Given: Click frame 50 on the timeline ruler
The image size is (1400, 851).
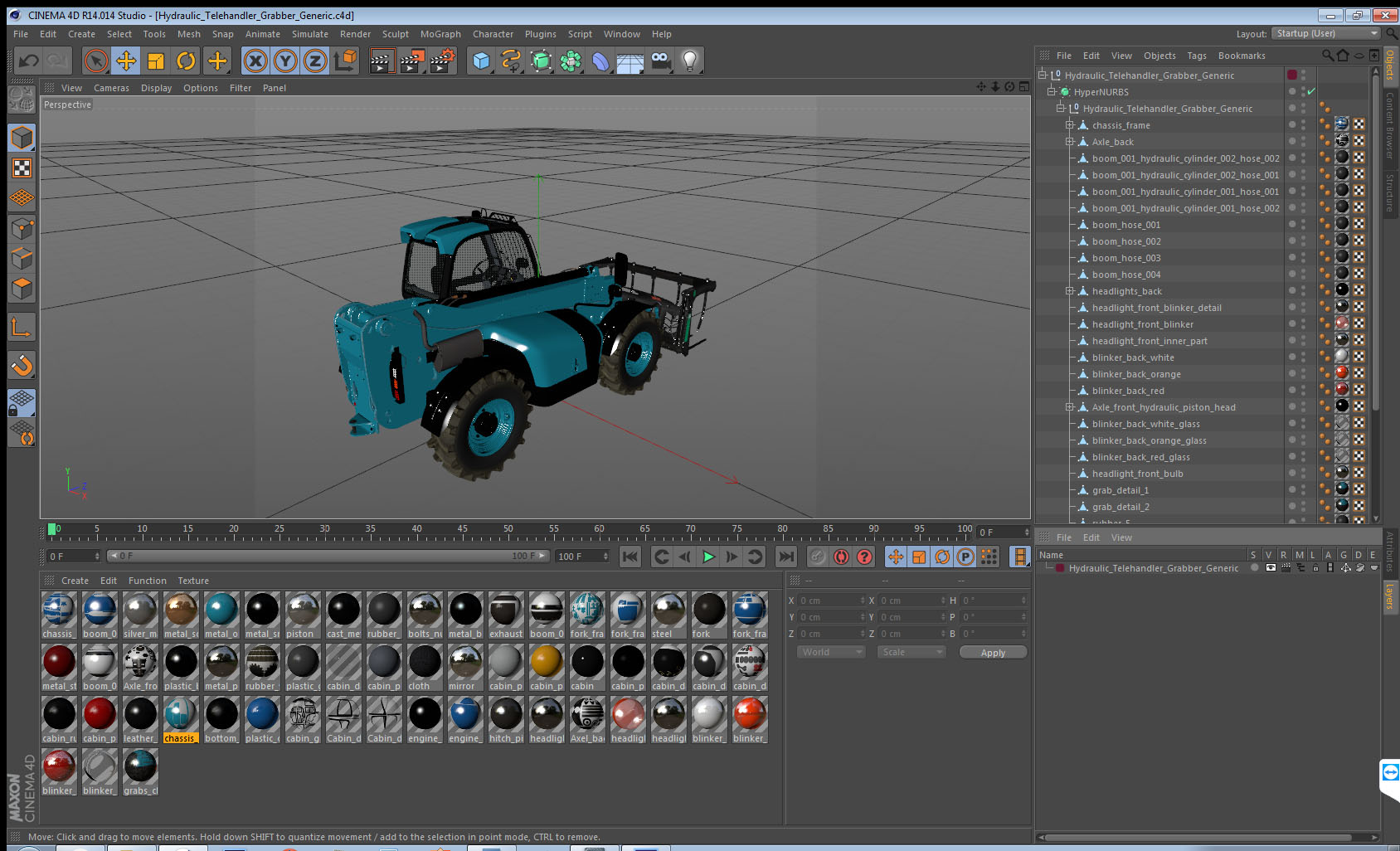Looking at the screenshot, I should point(508,529).
